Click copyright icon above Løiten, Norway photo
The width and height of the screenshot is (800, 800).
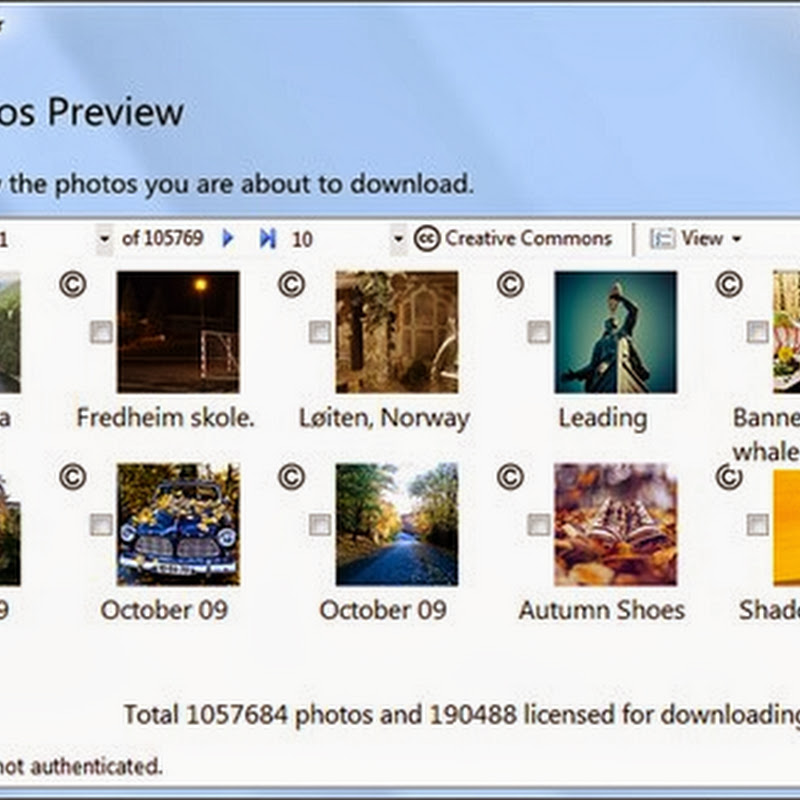click(291, 285)
